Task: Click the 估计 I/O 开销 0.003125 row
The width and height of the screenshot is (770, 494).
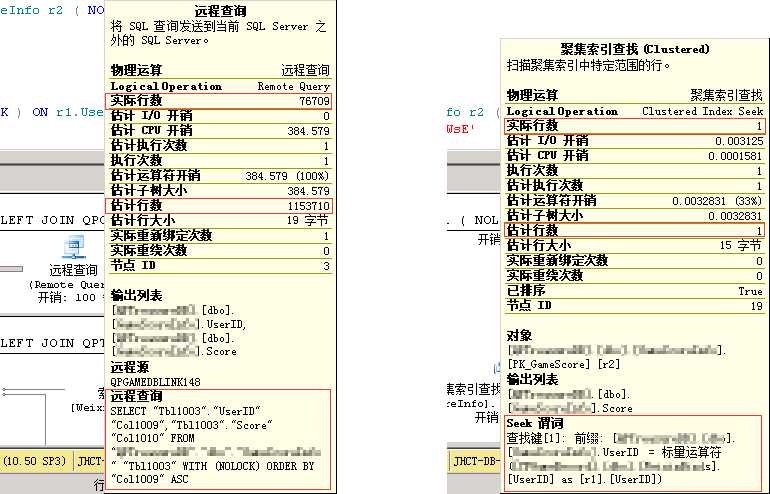Action: (x=634, y=141)
